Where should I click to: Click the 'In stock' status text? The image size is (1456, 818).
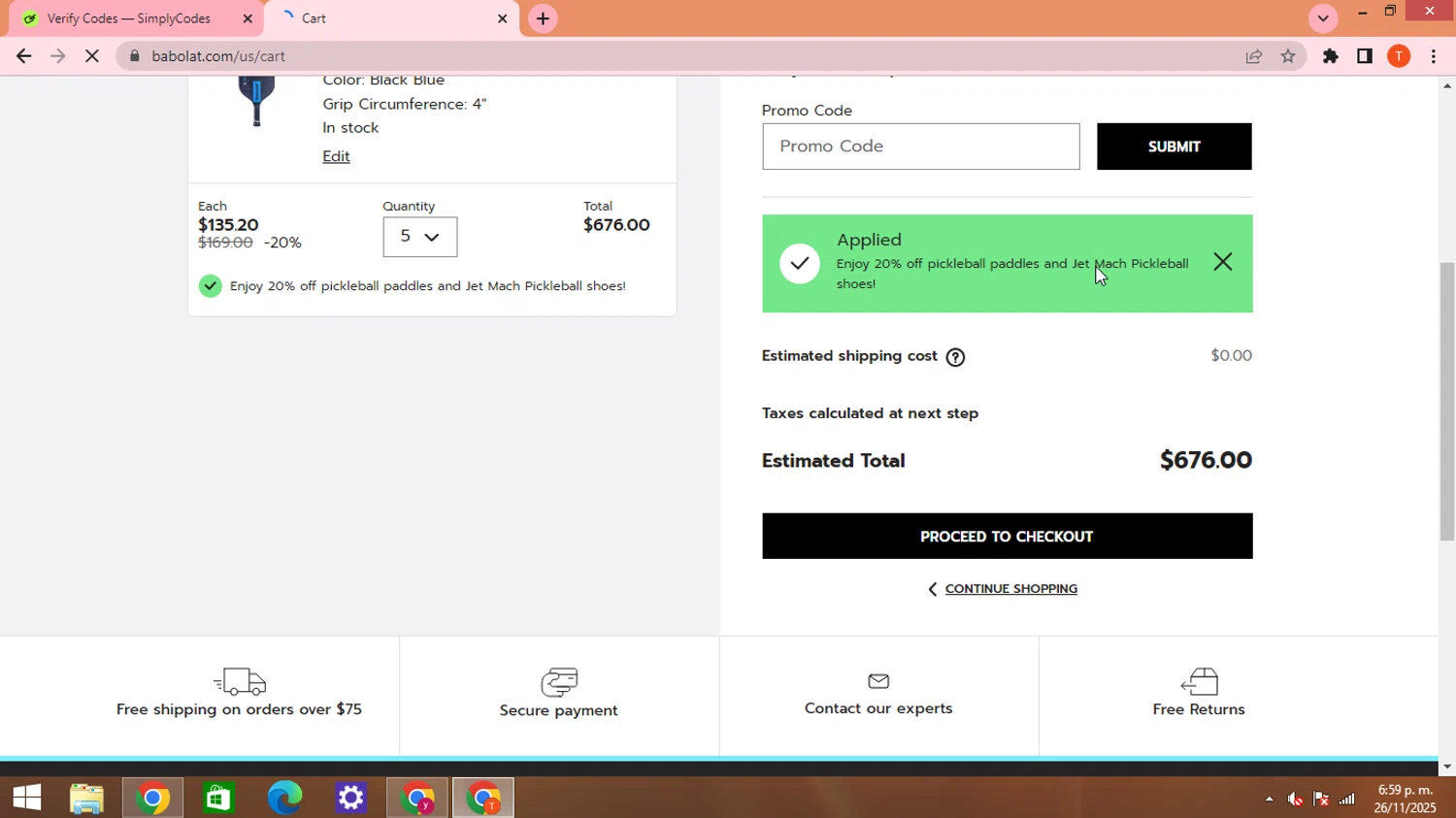coord(350,127)
